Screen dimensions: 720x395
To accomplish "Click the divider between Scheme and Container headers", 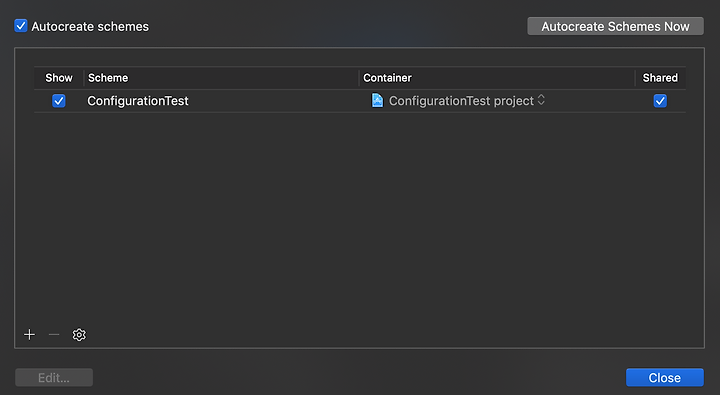I will click(x=358, y=78).
